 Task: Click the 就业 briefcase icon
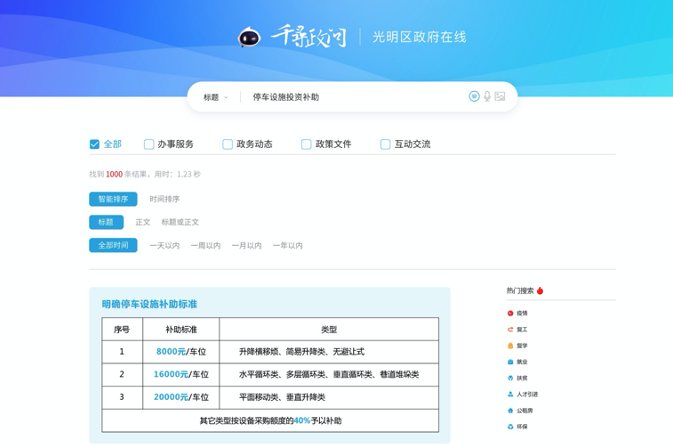pos(511,362)
